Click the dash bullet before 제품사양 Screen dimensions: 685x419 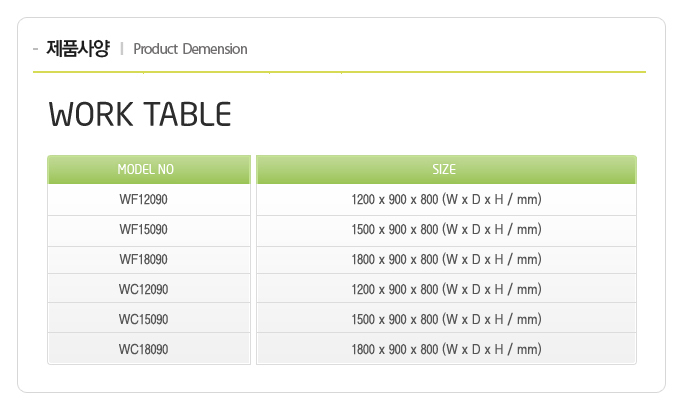point(36,48)
